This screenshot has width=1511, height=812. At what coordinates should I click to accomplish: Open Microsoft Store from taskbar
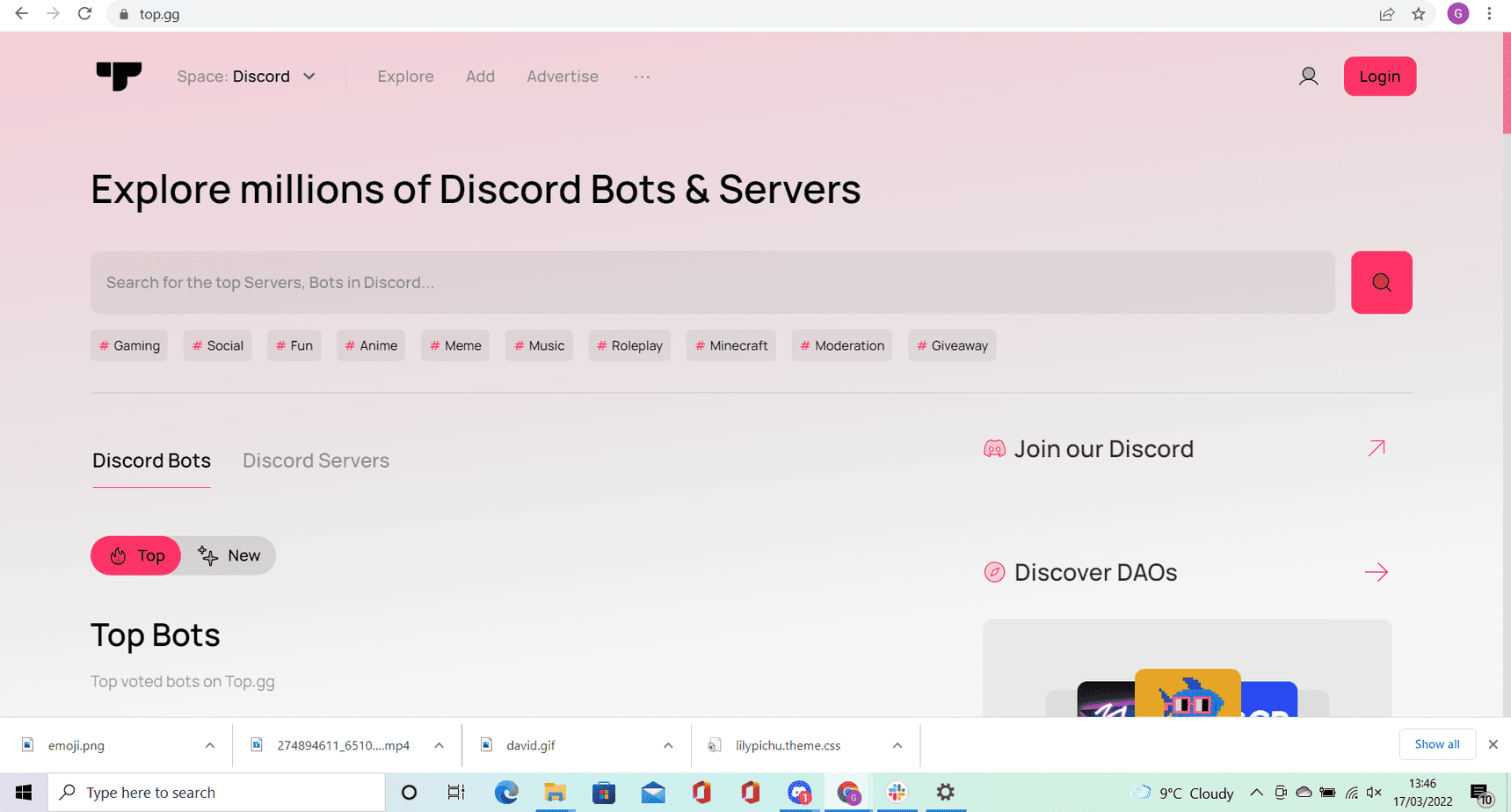point(604,793)
